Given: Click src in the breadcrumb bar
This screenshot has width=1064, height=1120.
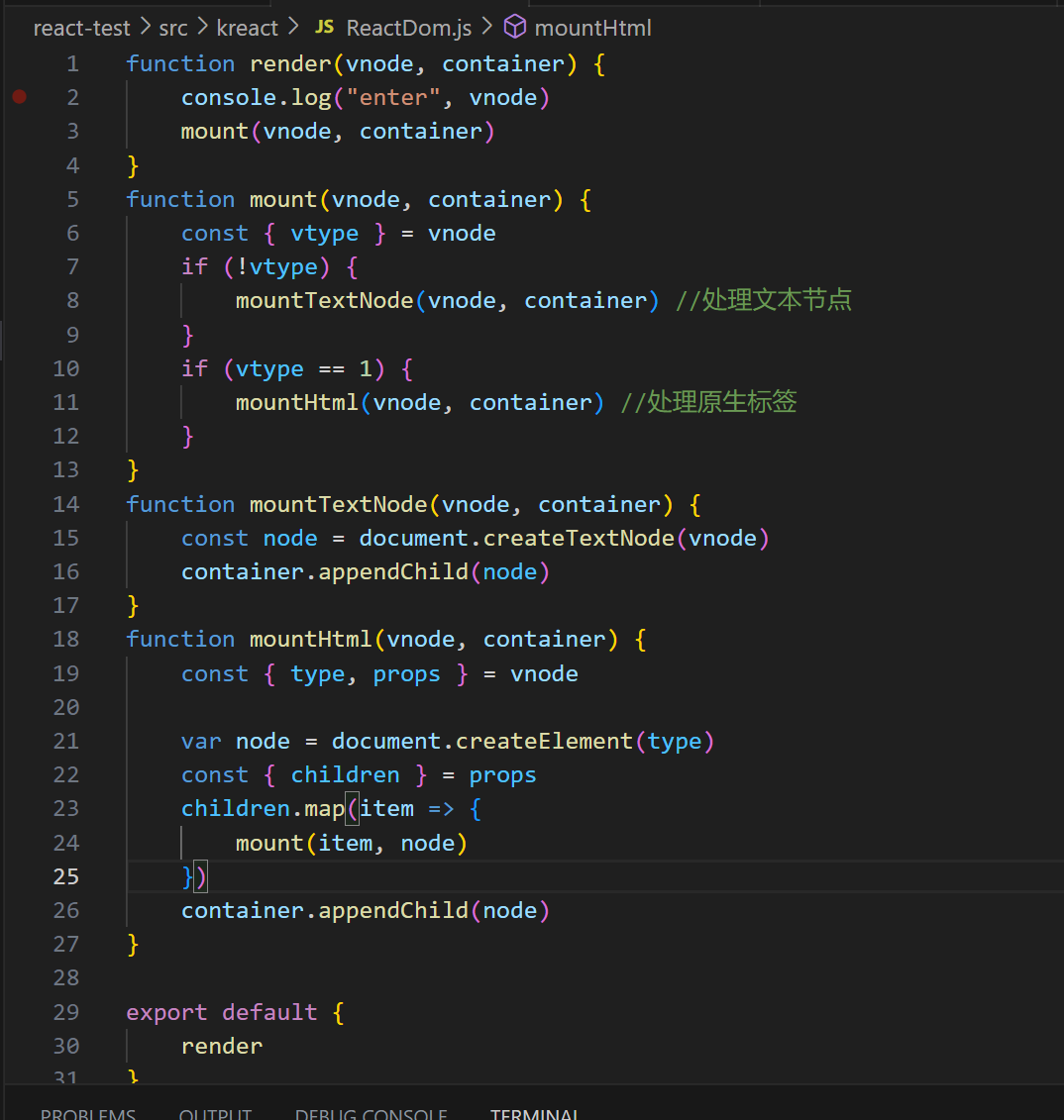Looking at the screenshot, I should 172,27.
